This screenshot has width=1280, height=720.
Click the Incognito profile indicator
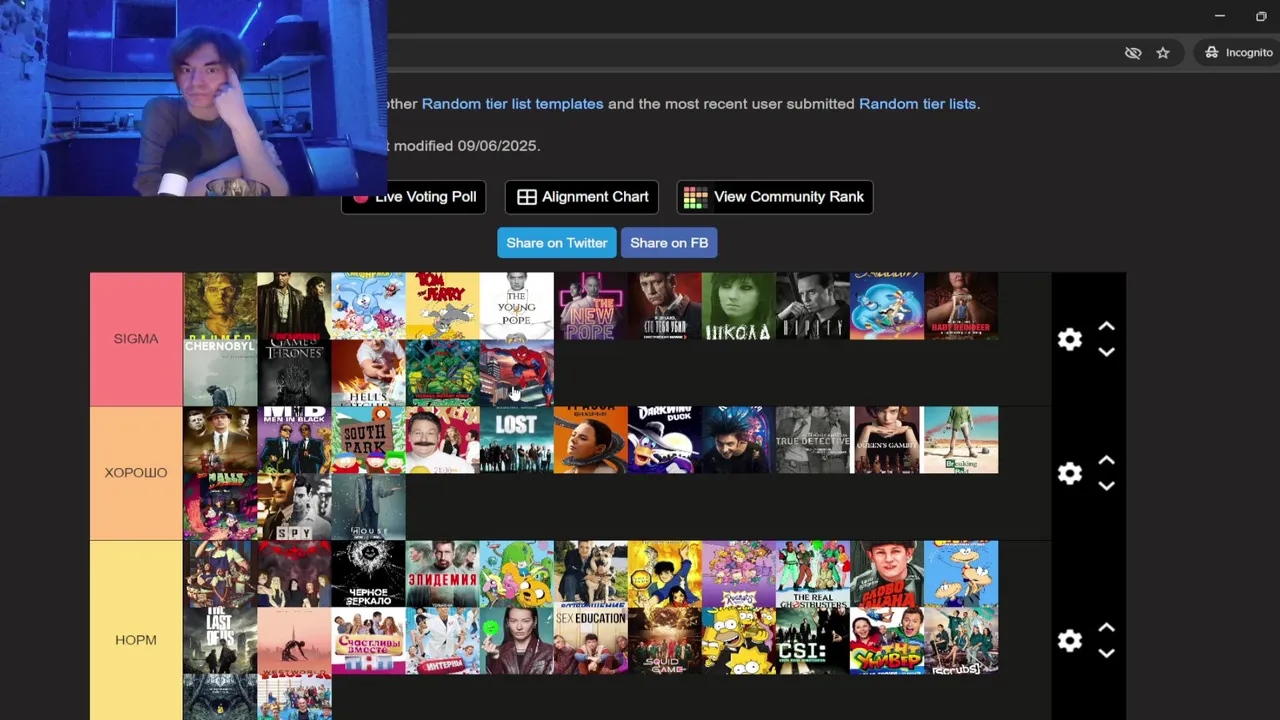point(1238,53)
